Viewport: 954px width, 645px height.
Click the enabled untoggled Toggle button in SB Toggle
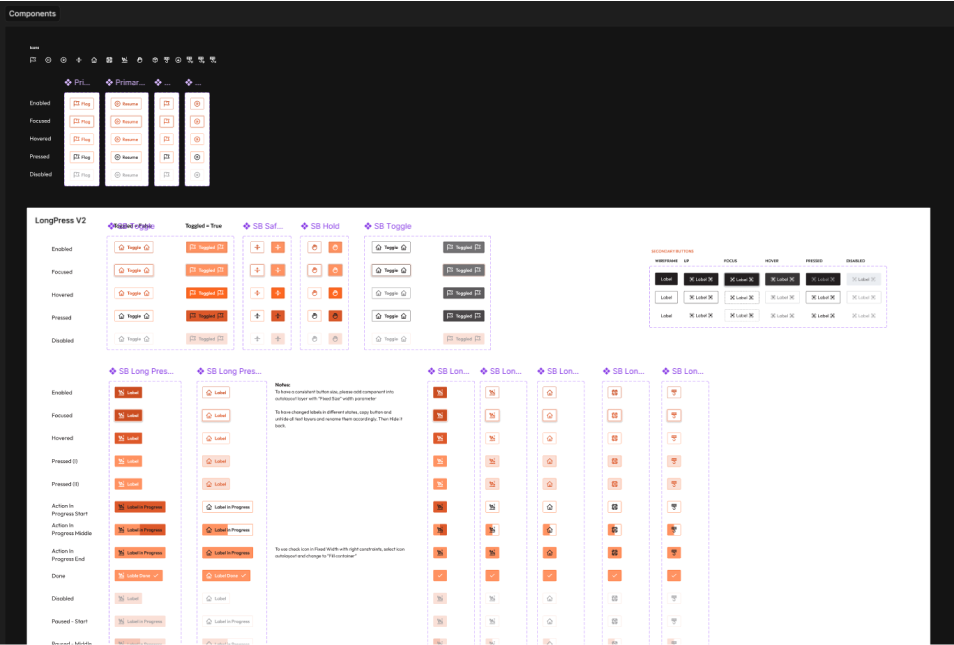[391, 247]
